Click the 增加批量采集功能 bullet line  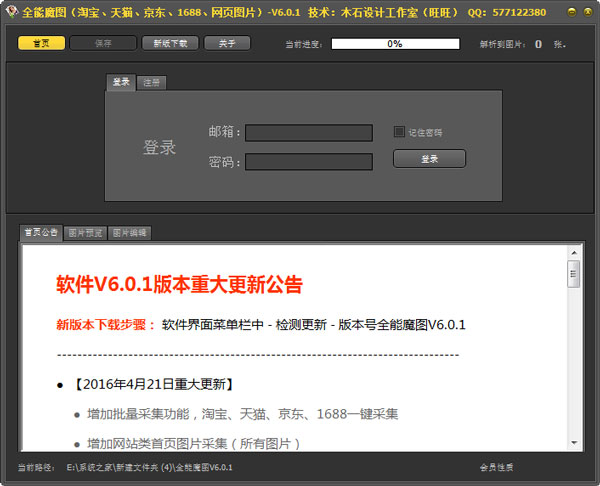click(243, 414)
